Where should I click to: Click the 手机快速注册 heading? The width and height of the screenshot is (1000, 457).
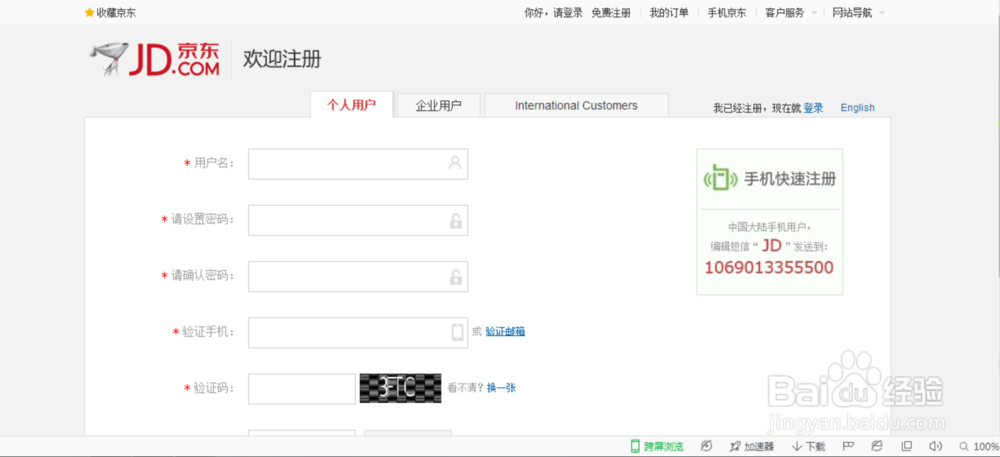pos(790,179)
